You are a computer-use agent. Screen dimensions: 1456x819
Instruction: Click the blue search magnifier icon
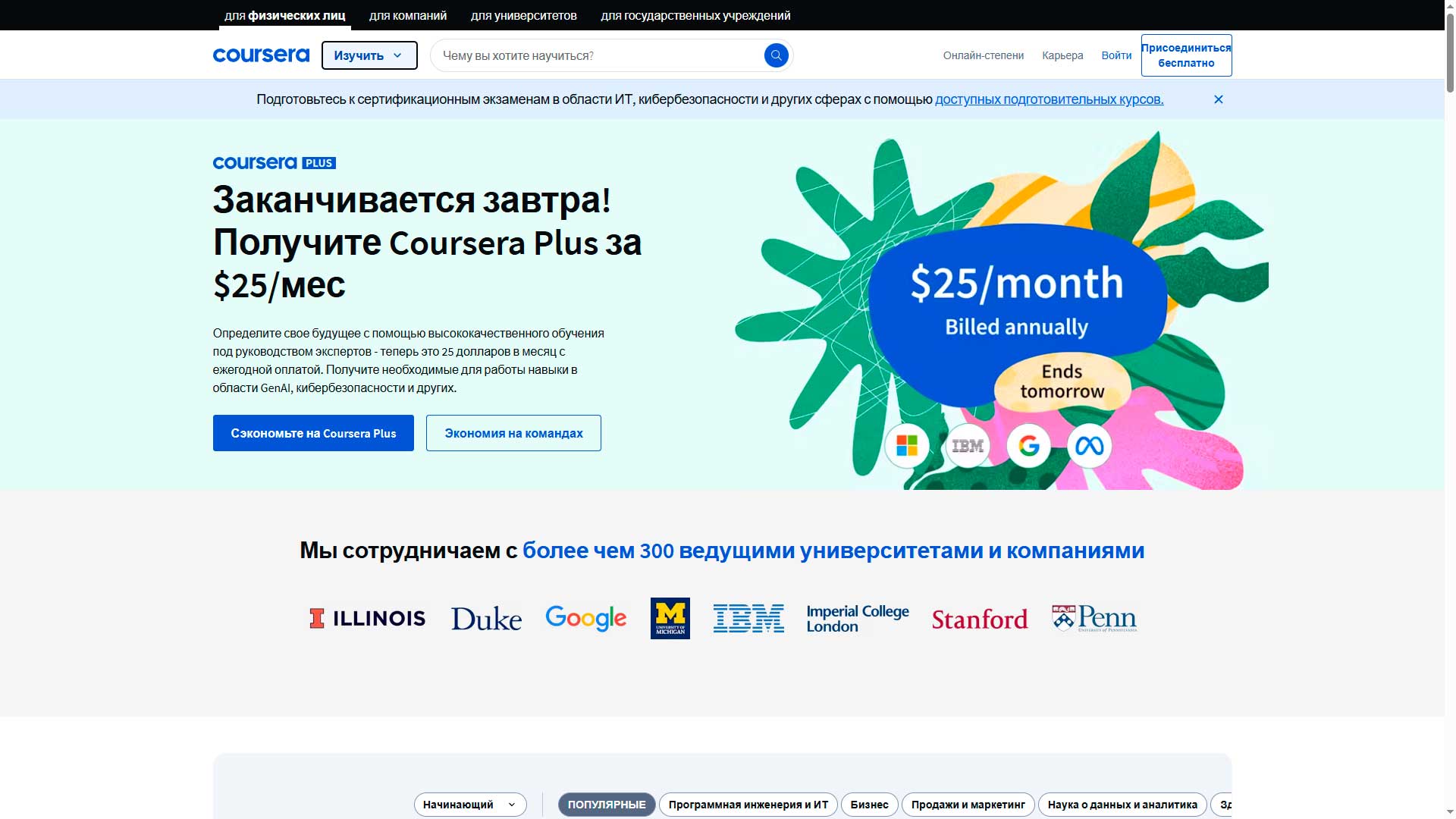click(x=776, y=55)
